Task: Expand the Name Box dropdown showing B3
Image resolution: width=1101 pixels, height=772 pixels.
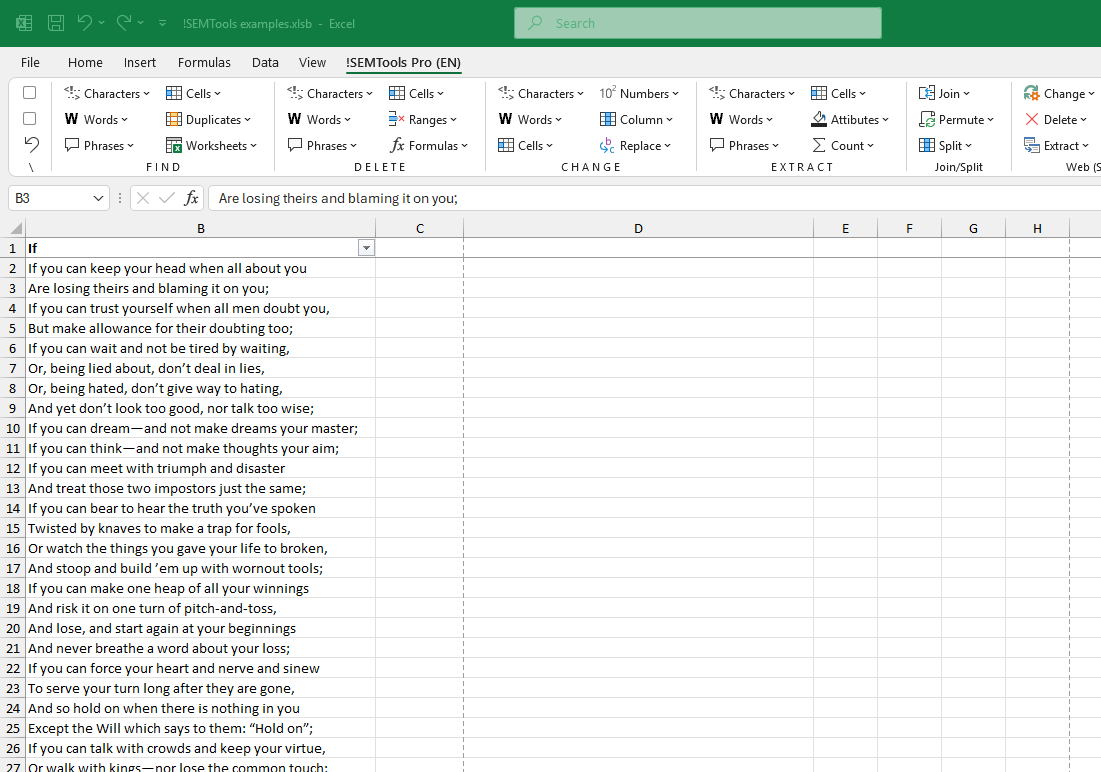Action: click(x=96, y=198)
